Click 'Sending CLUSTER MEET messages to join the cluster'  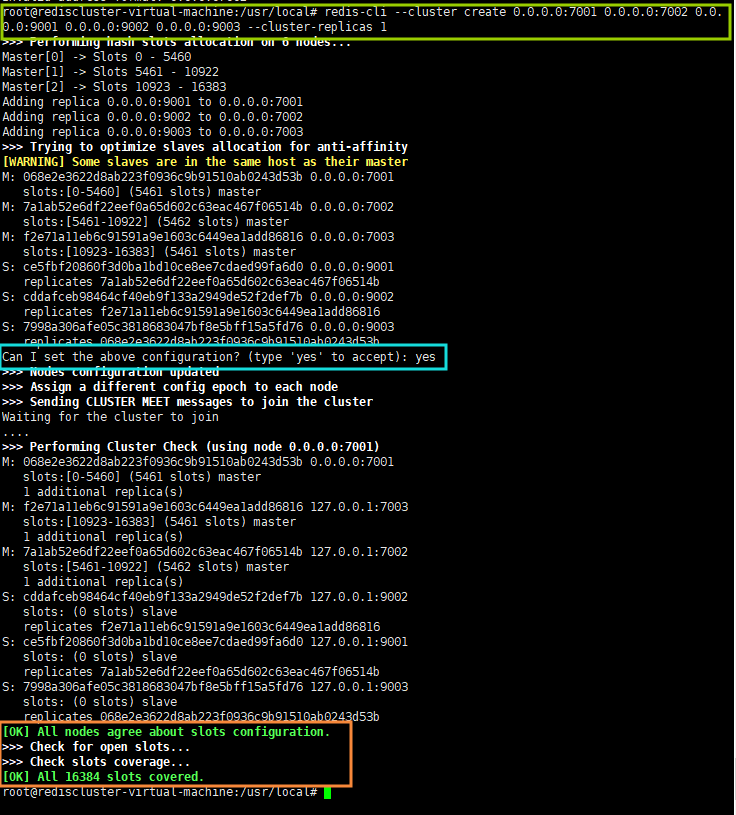[201, 402]
